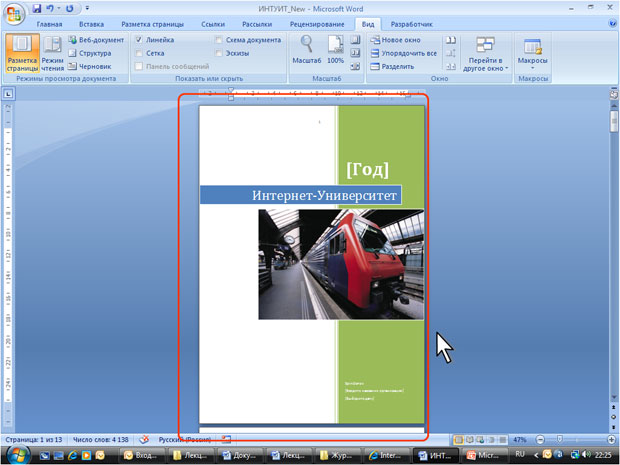Click Число слов in status bar

pos(99,439)
